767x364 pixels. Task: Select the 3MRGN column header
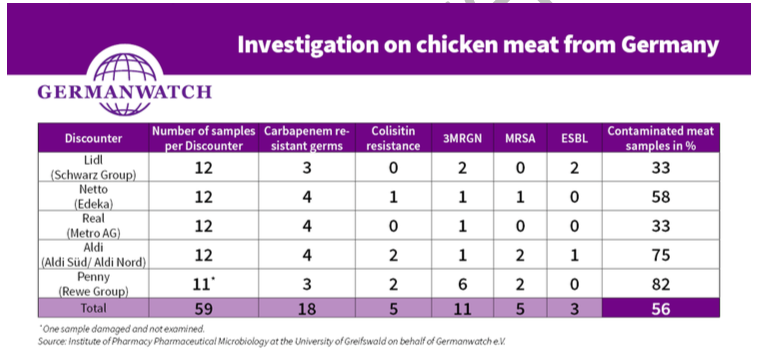[462, 138]
